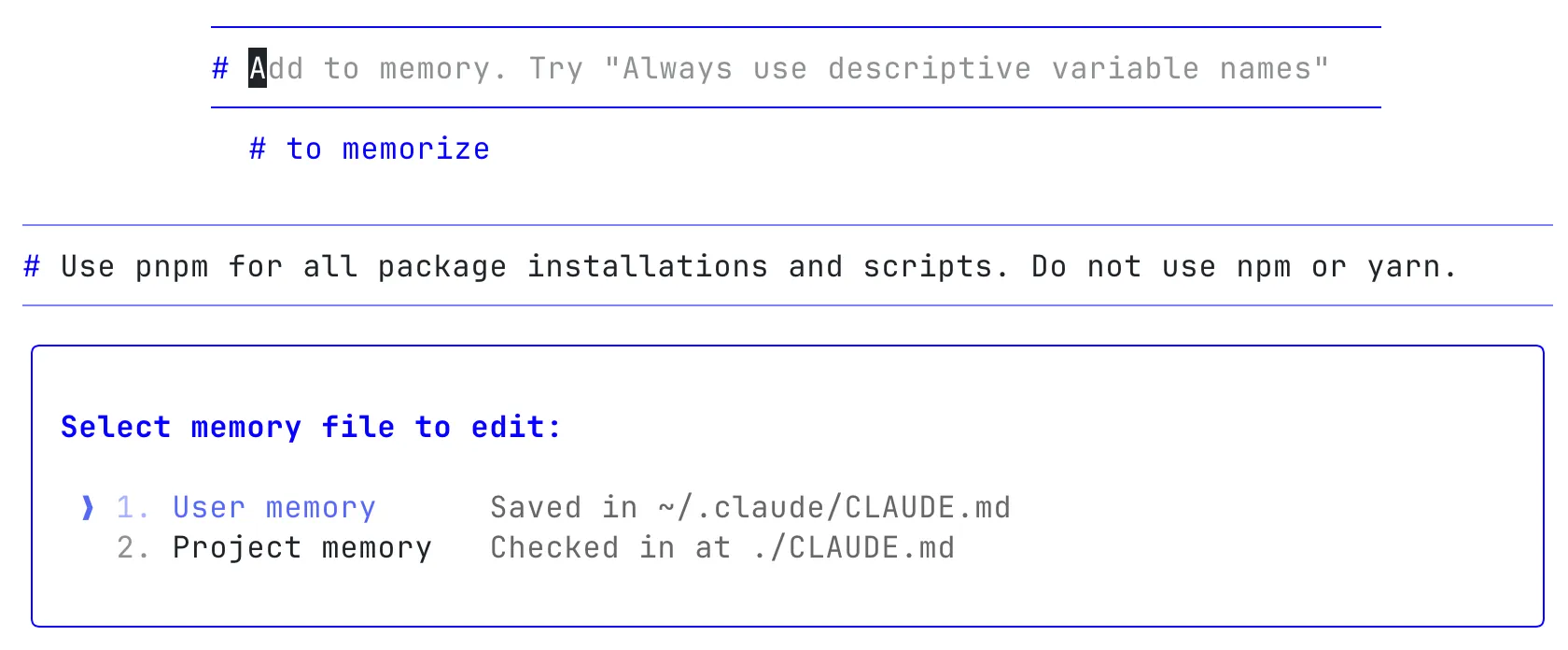Click the hash symbol in the top memory input
Image resolution: width=1568 pixels, height=650 pixels.
click(220, 68)
